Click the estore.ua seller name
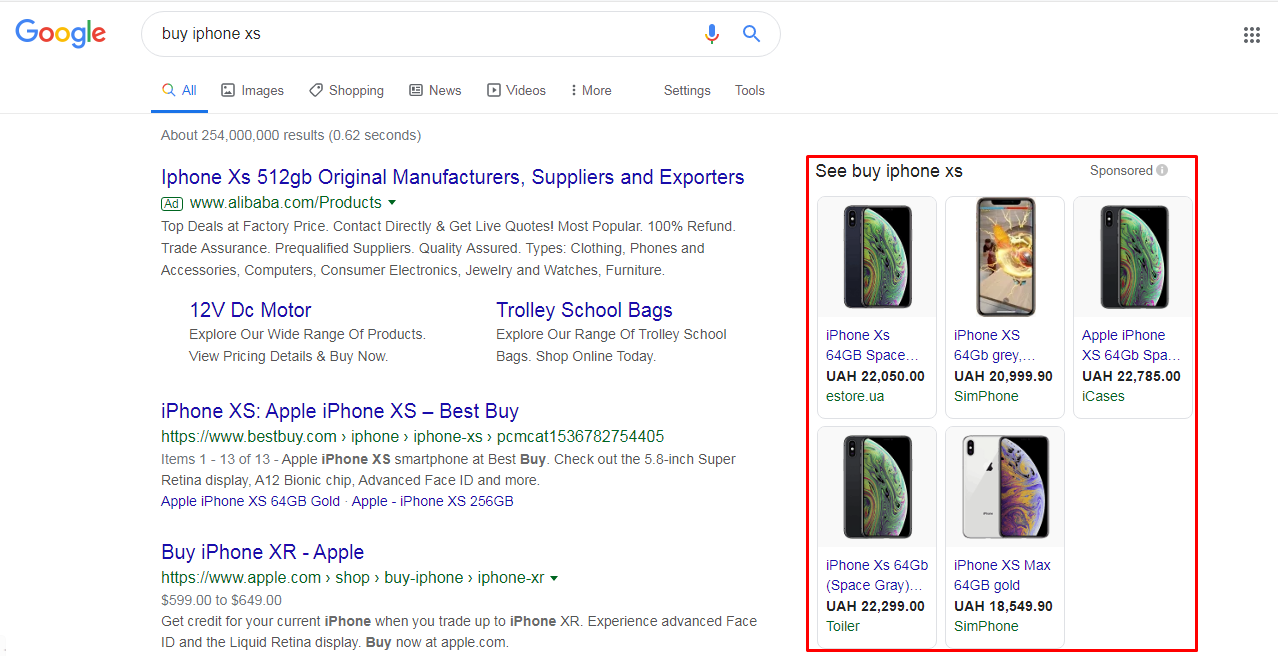This screenshot has width=1278, height=656. pyautogui.click(x=855, y=396)
